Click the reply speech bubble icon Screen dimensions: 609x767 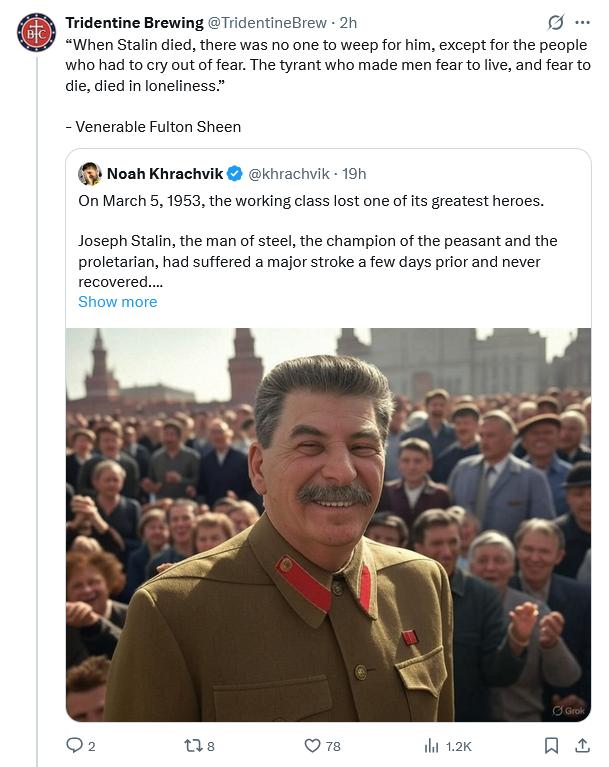(x=74, y=745)
